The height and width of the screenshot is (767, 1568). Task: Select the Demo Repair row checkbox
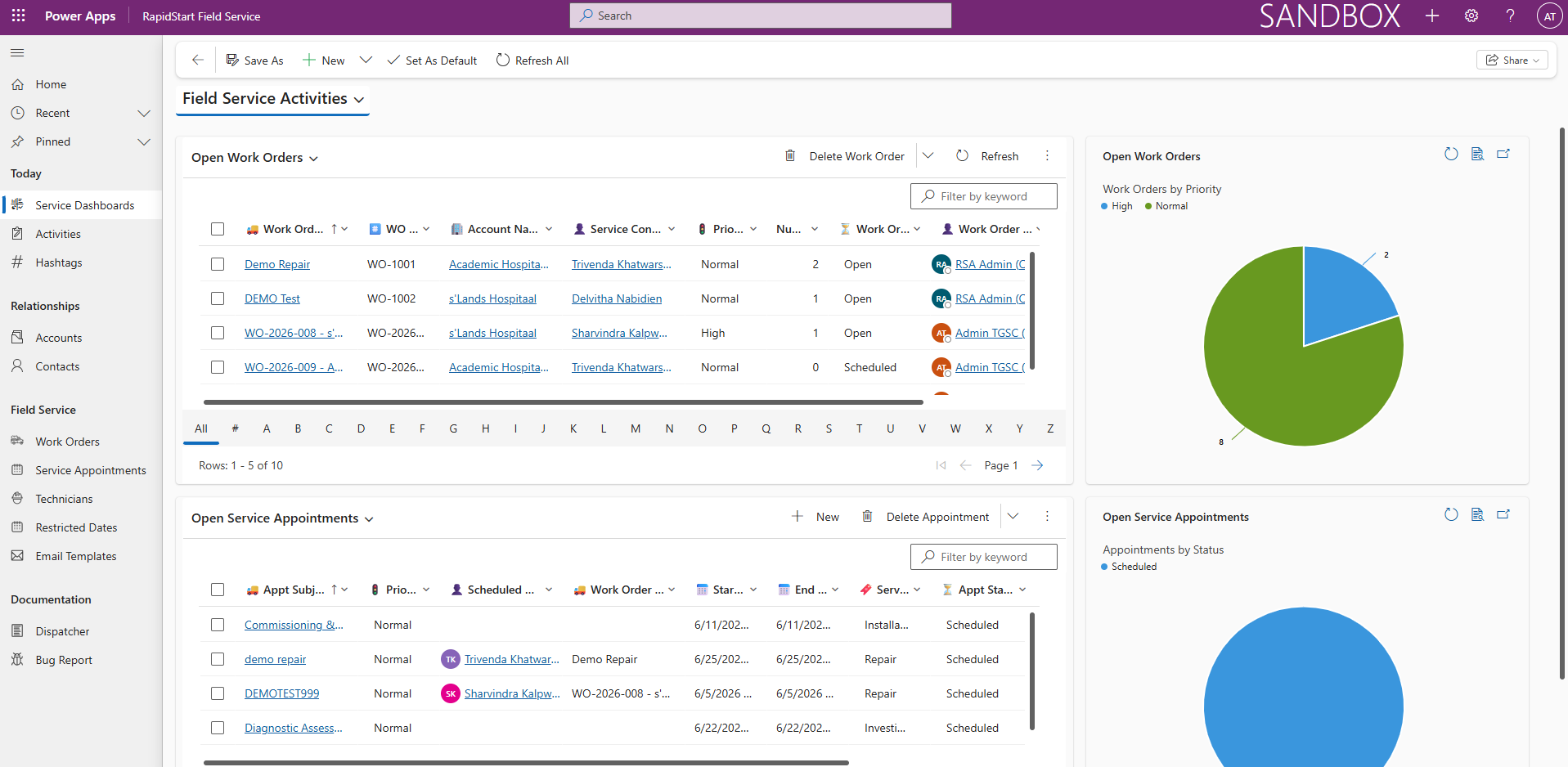click(218, 264)
